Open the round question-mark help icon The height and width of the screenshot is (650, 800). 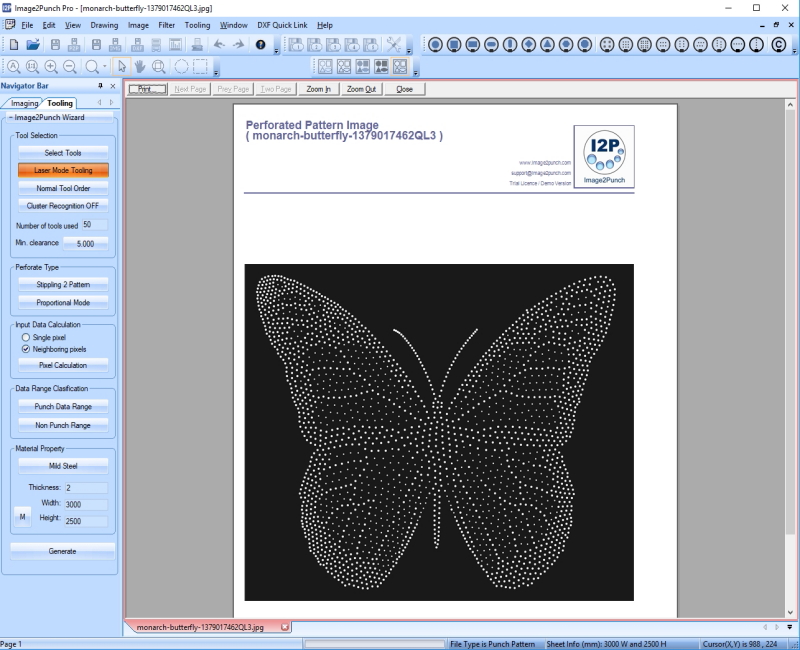[x=260, y=45]
